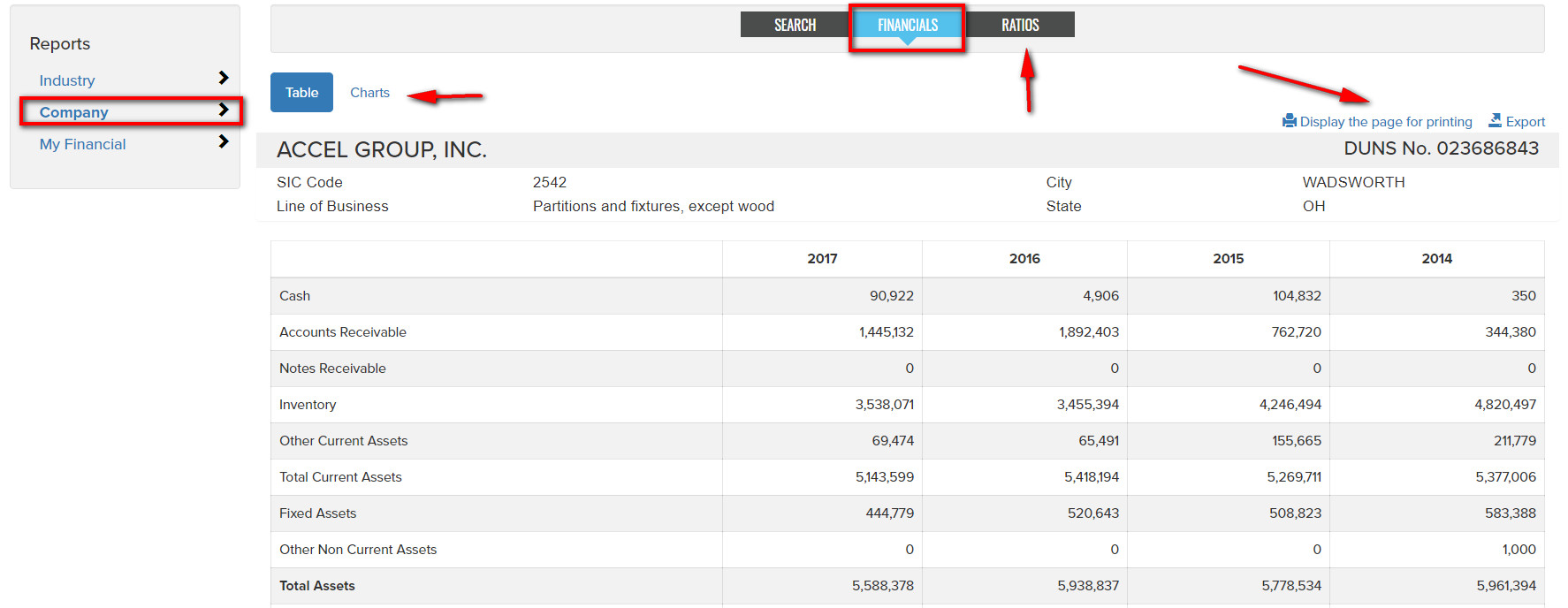Click Other Current Assets value 69,474
The image size is (1568, 608).
893,441
